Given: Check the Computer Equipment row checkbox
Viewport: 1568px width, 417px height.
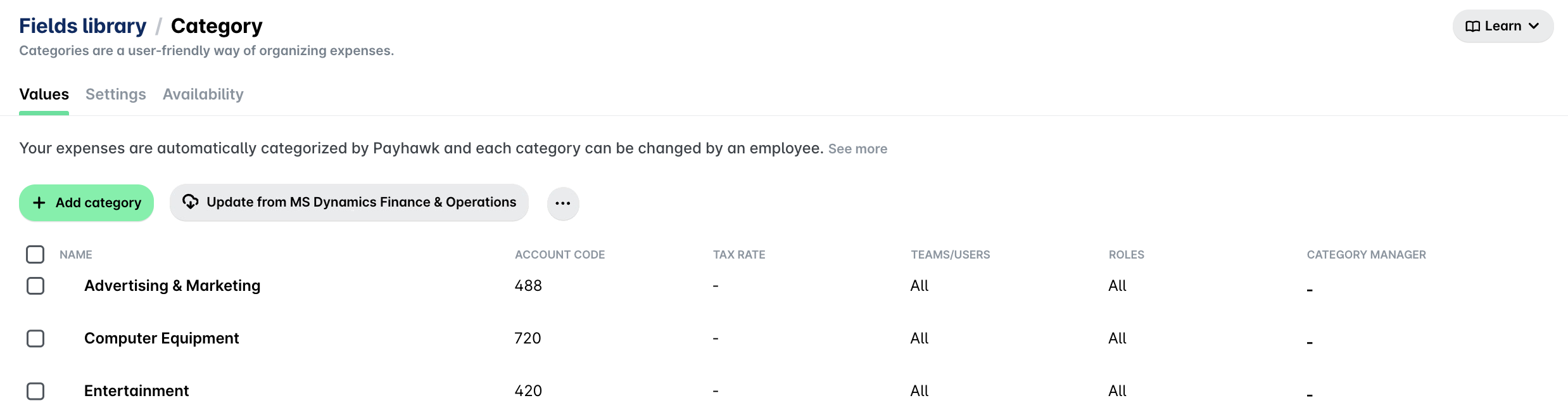Looking at the screenshot, I should 35,338.
